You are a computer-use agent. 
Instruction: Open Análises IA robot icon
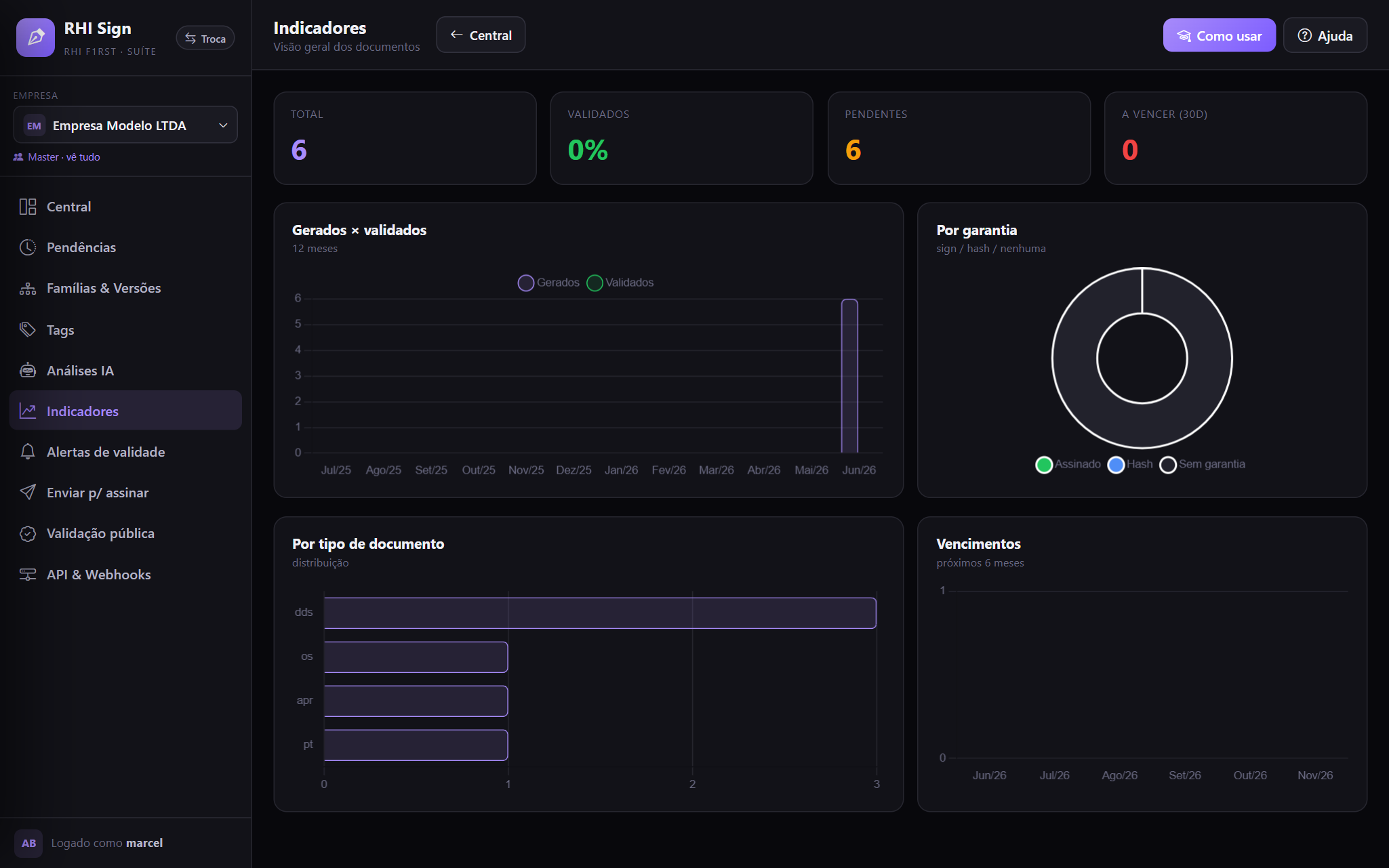[x=28, y=371]
